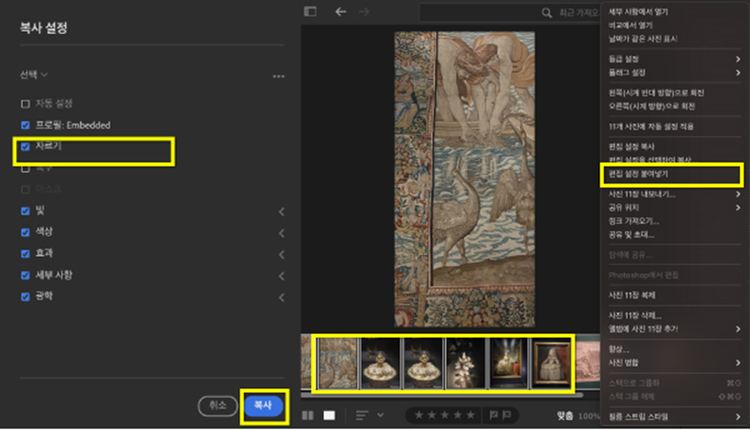Click the 취소 button
Image resolution: width=750 pixels, height=430 pixels.
[x=218, y=406]
